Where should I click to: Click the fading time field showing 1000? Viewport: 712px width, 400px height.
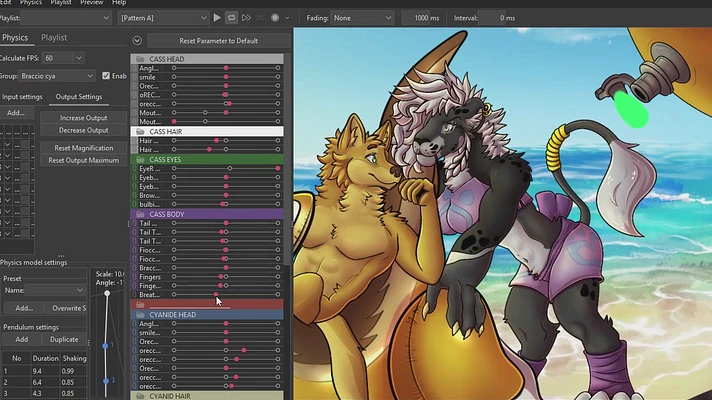pos(422,18)
